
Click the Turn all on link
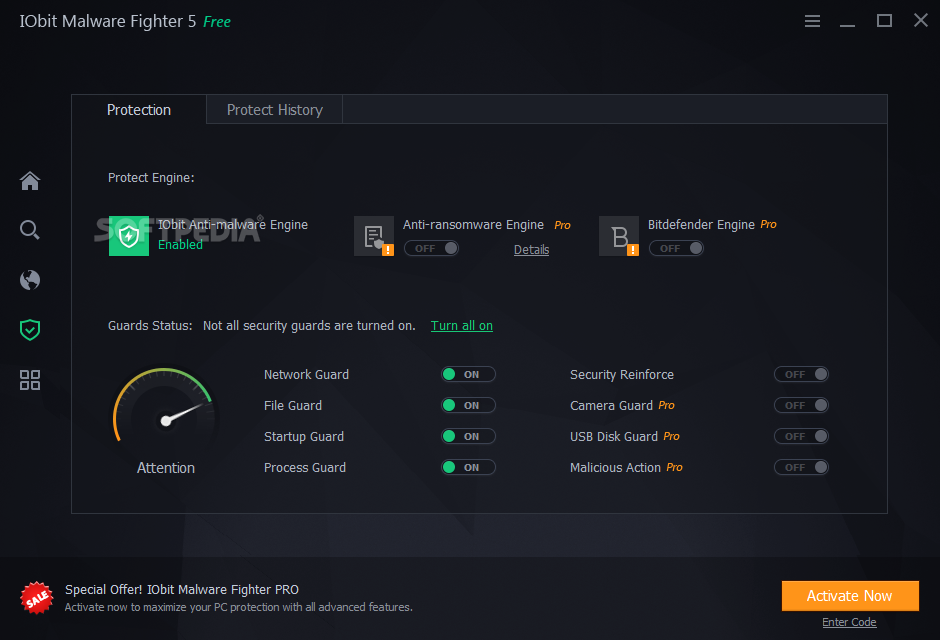click(462, 325)
